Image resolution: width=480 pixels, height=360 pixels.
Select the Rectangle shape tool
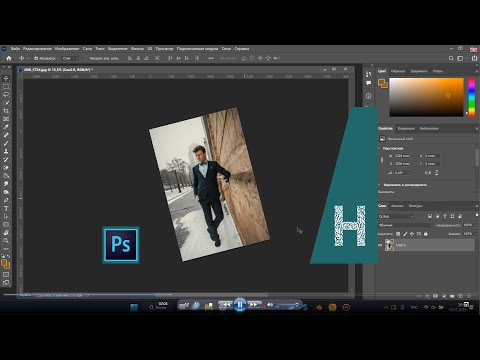pyautogui.click(x=6, y=224)
